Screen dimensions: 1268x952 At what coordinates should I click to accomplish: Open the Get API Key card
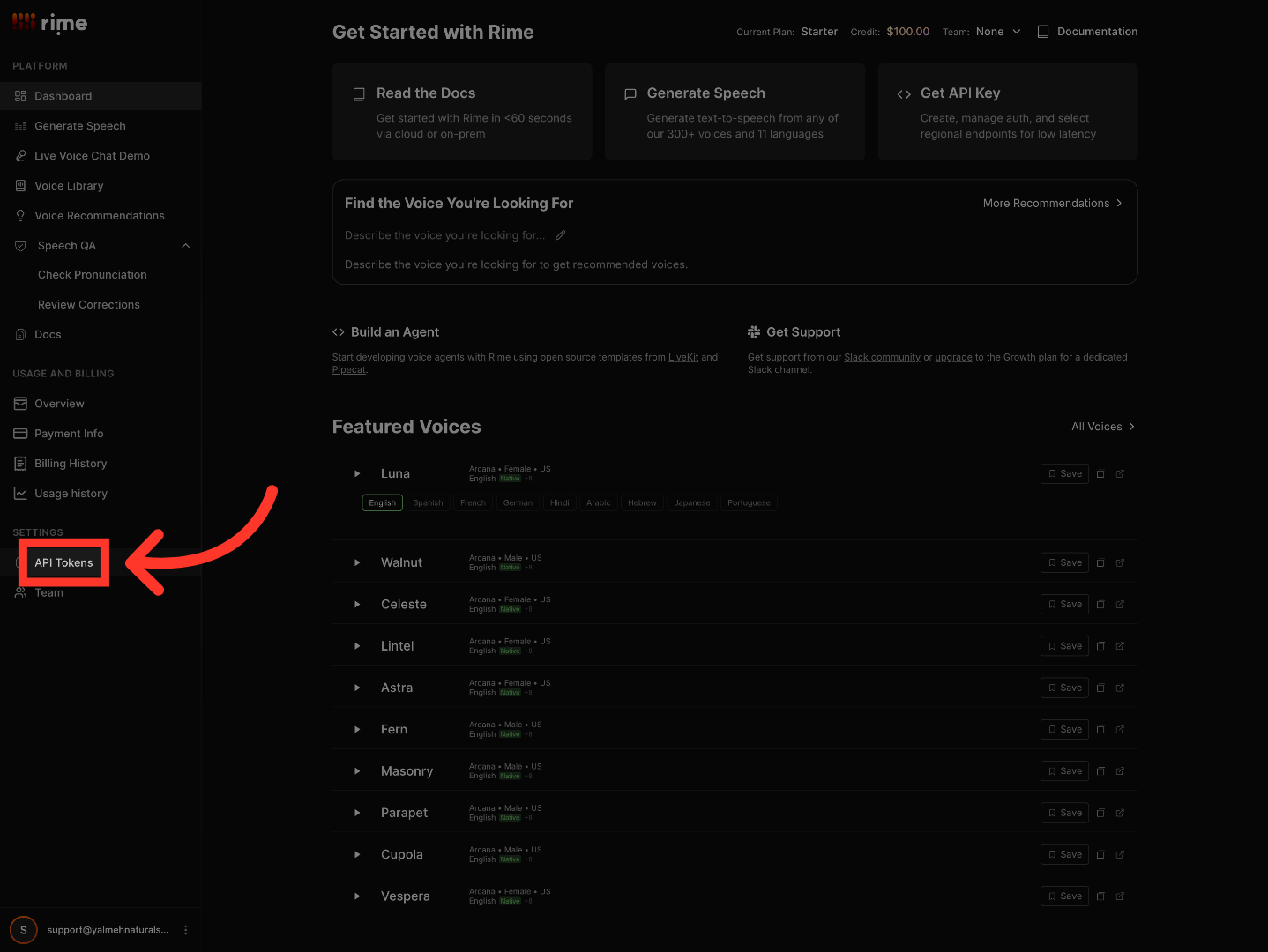click(1008, 112)
